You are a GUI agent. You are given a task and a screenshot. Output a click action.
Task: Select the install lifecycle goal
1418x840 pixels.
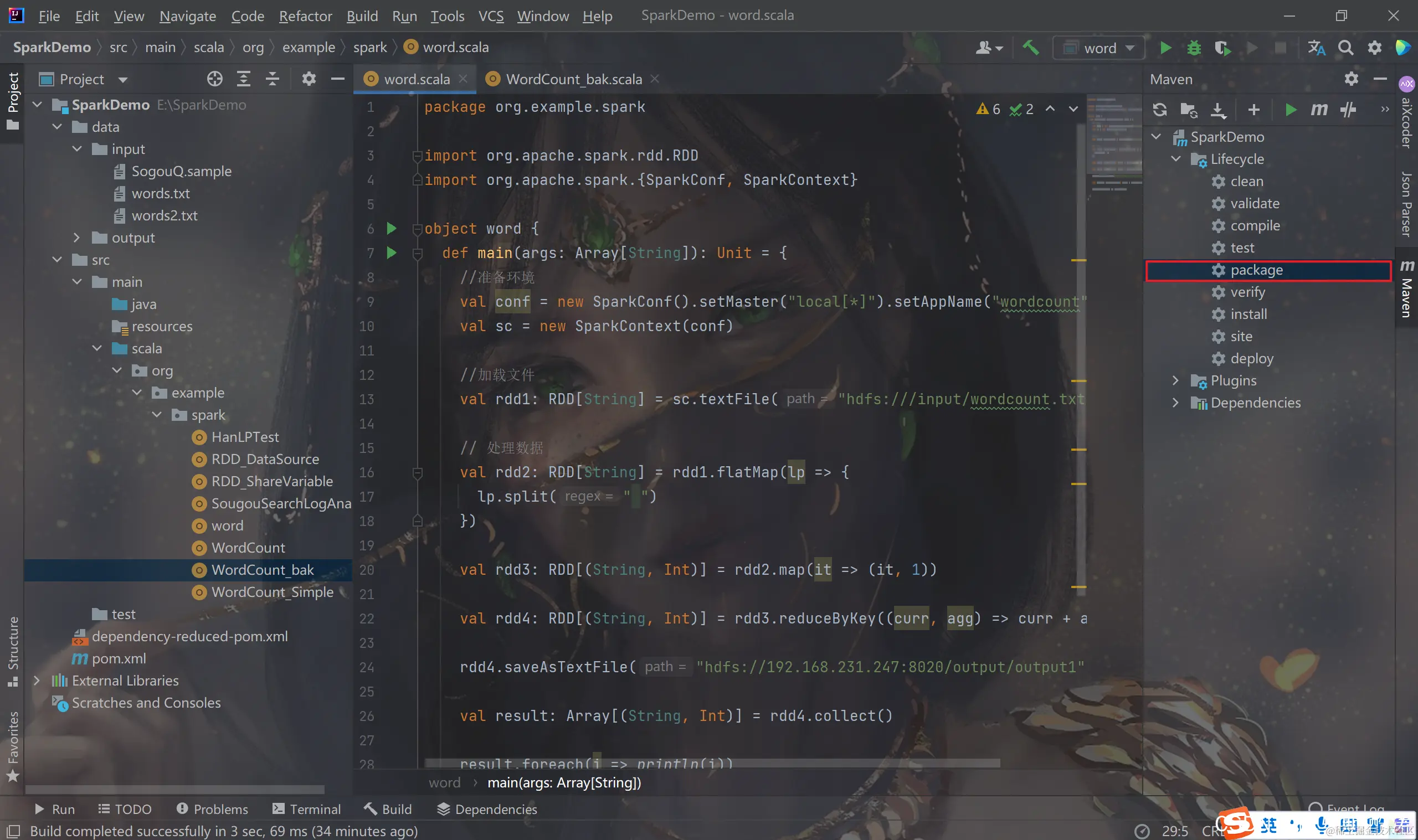click(1248, 314)
